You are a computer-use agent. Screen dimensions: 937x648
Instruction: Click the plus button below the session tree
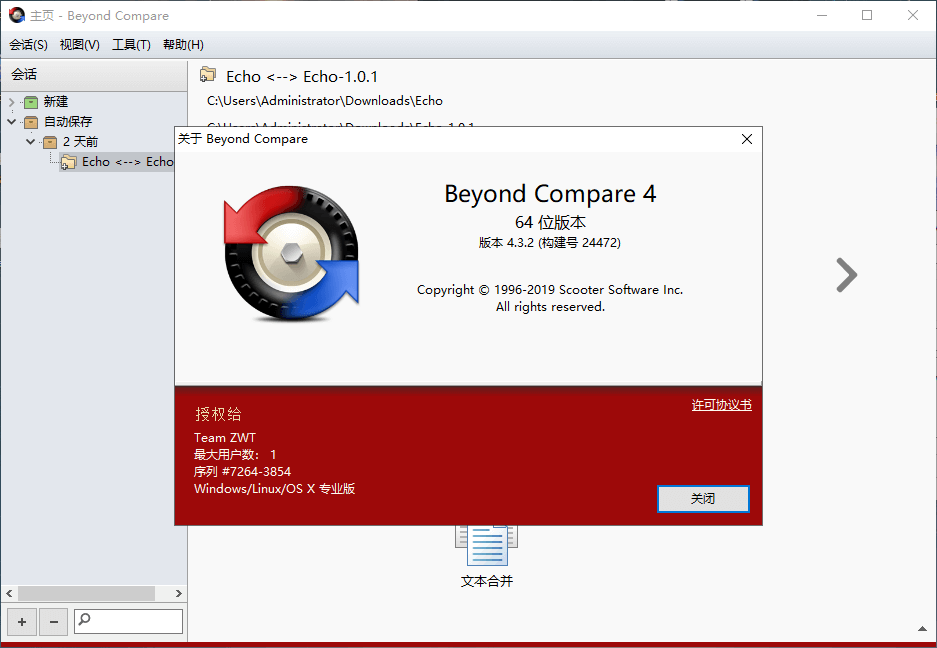[21, 621]
